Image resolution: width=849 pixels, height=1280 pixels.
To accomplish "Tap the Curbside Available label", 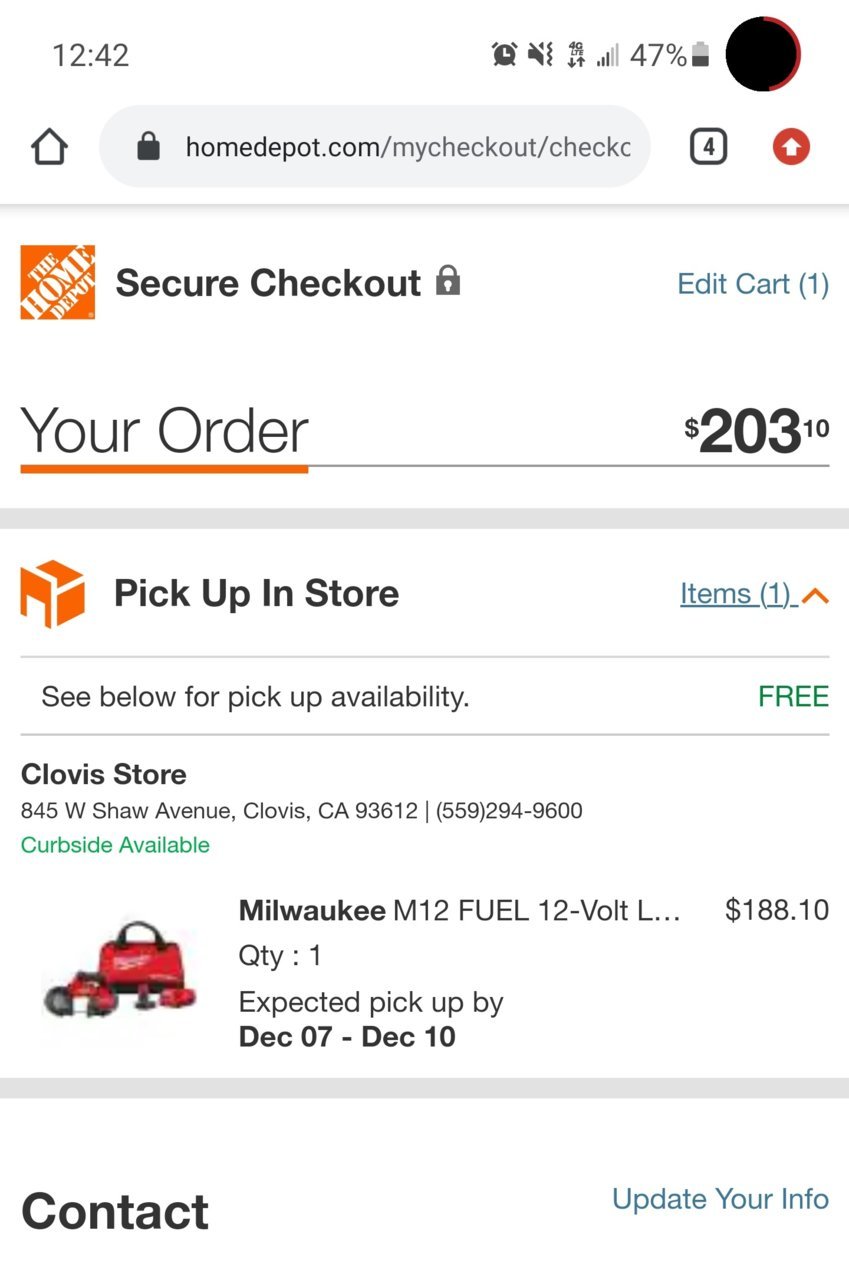I will coord(115,845).
